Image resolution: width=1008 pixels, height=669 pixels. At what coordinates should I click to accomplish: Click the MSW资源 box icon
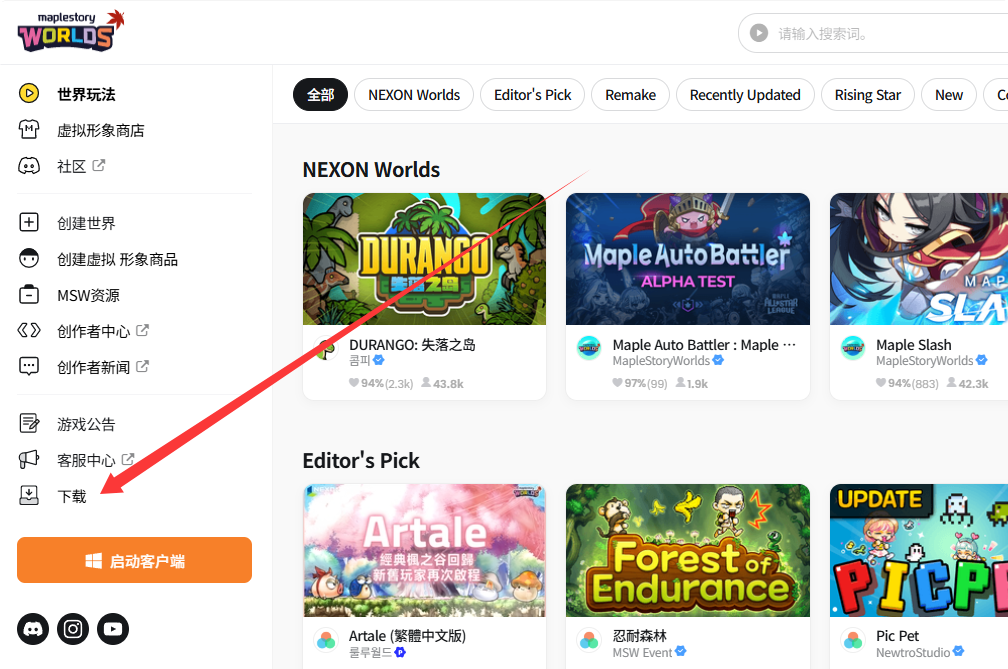point(29,294)
